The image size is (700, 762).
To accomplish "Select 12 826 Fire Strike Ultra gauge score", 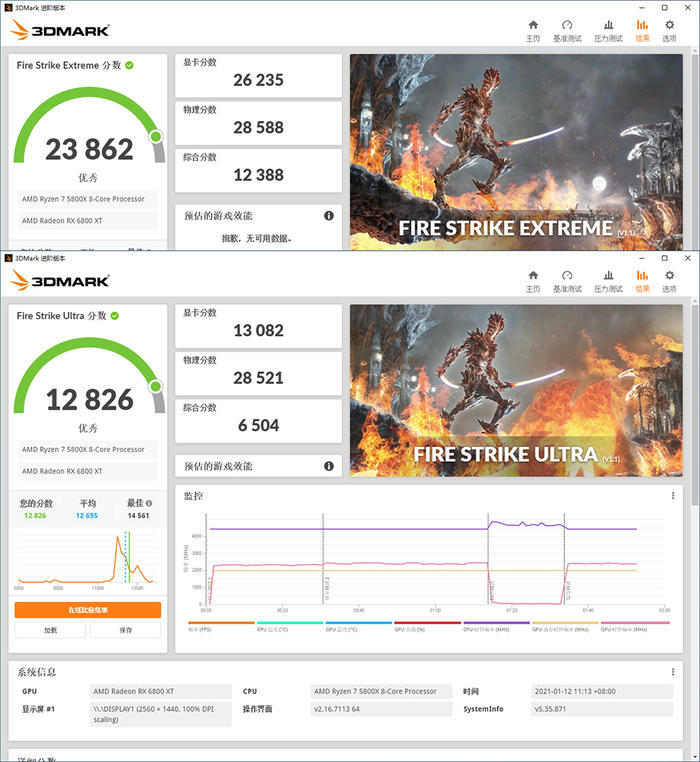I will (89, 399).
